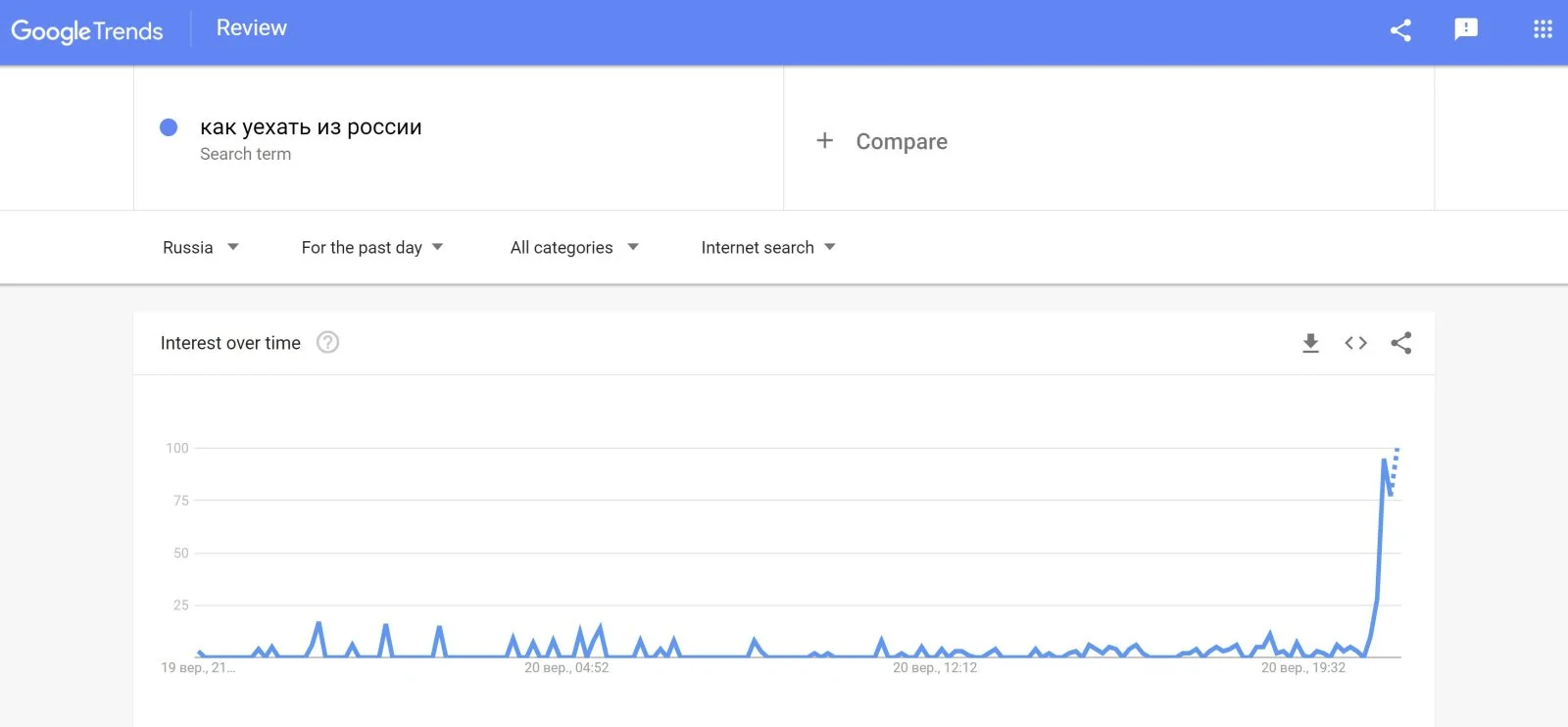Viewport: 1568px width, 727px height.
Task: Open the send feedback icon
Action: 1466,29
